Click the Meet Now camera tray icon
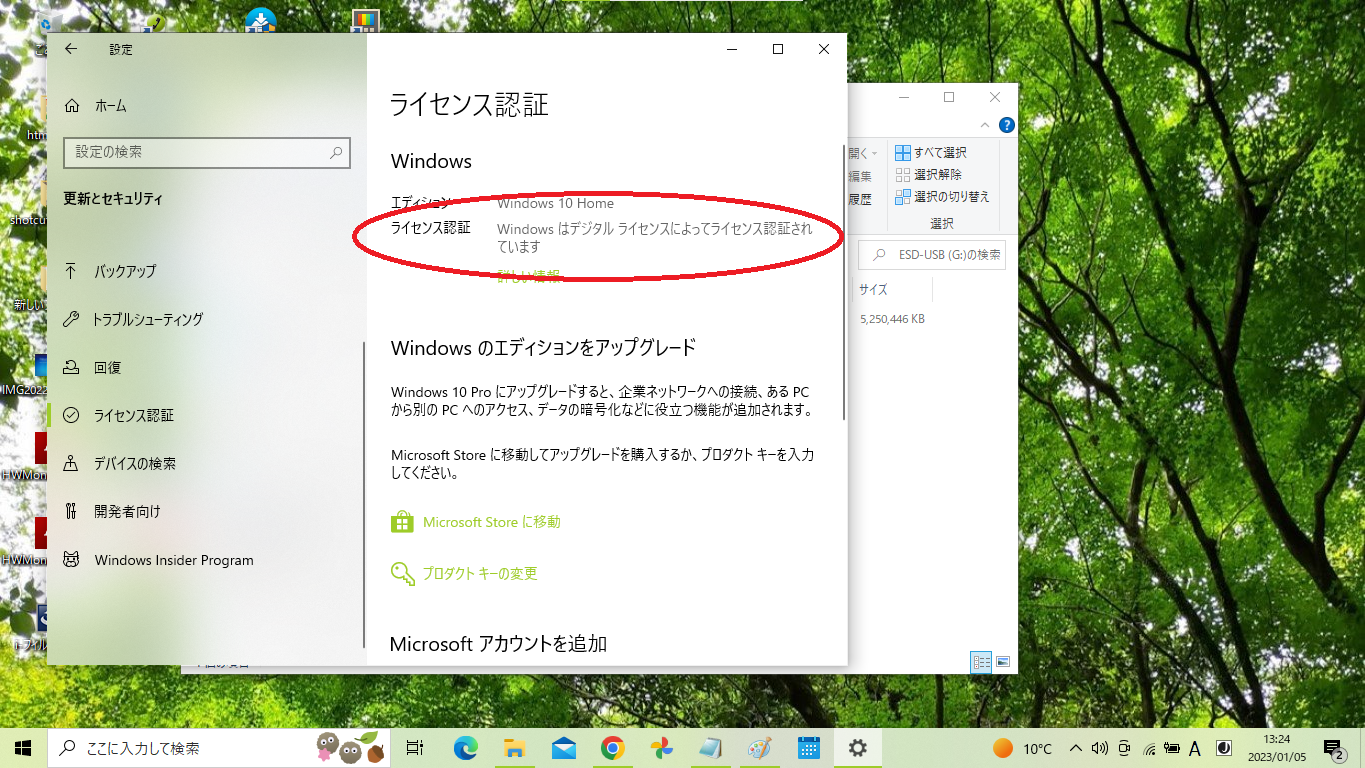This screenshot has width=1365, height=768. coord(1124,748)
